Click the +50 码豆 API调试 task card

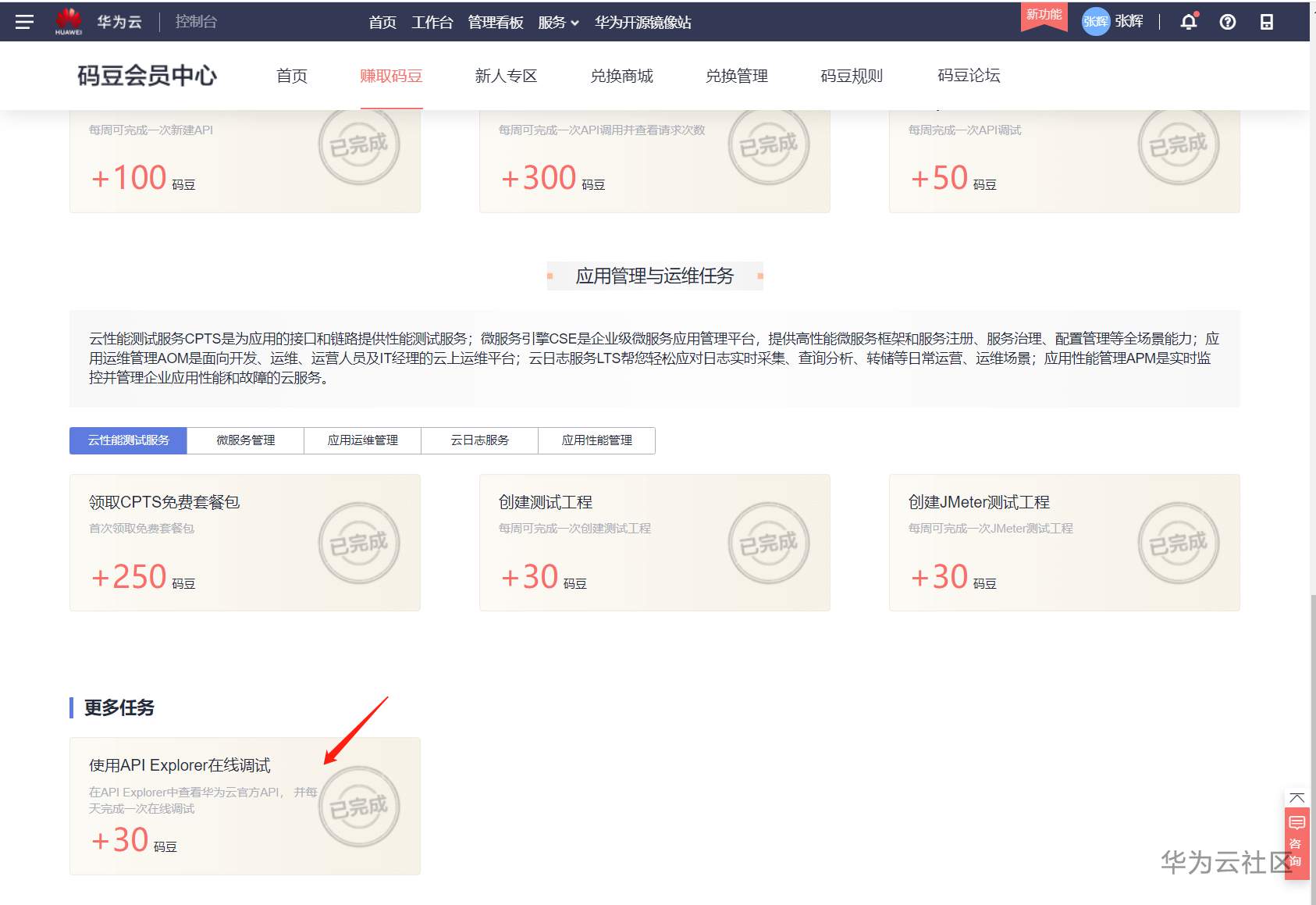[x=1065, y=161]
